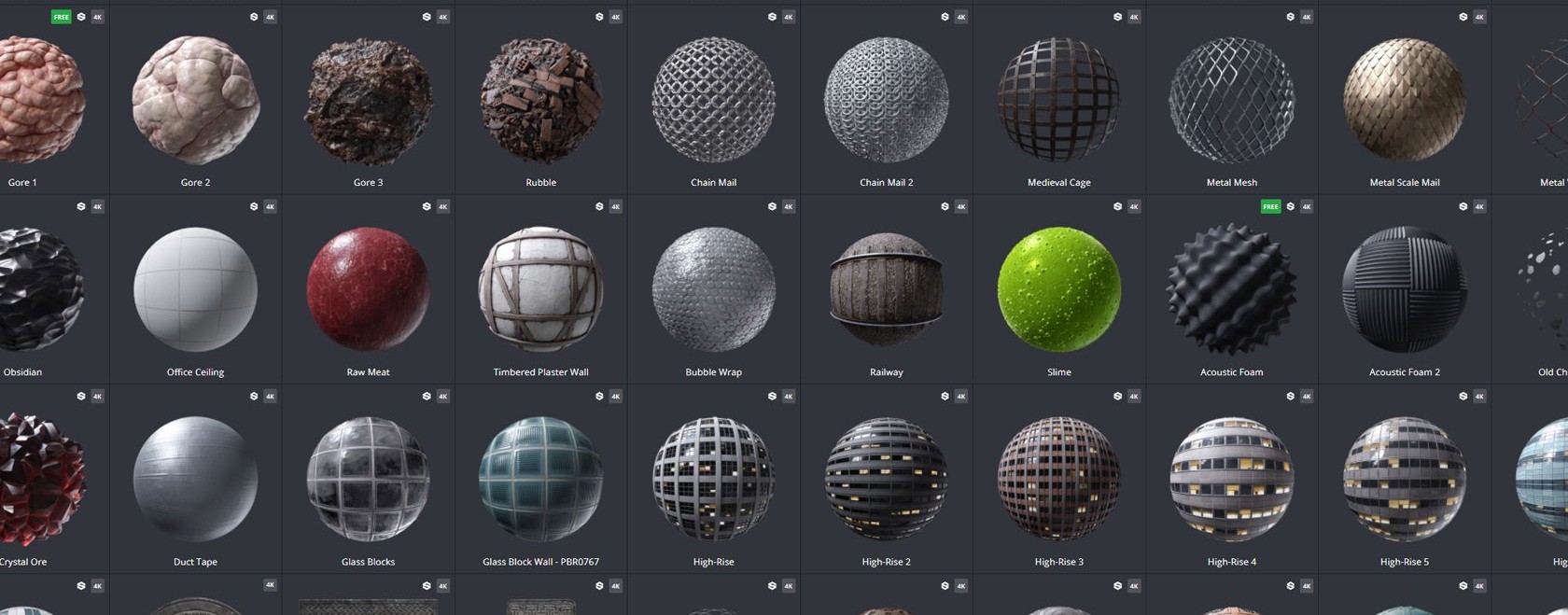Click the "Acoustic Foam 2" label text
This screenshot has width=1568, height=615.
tap(1405, 372)
